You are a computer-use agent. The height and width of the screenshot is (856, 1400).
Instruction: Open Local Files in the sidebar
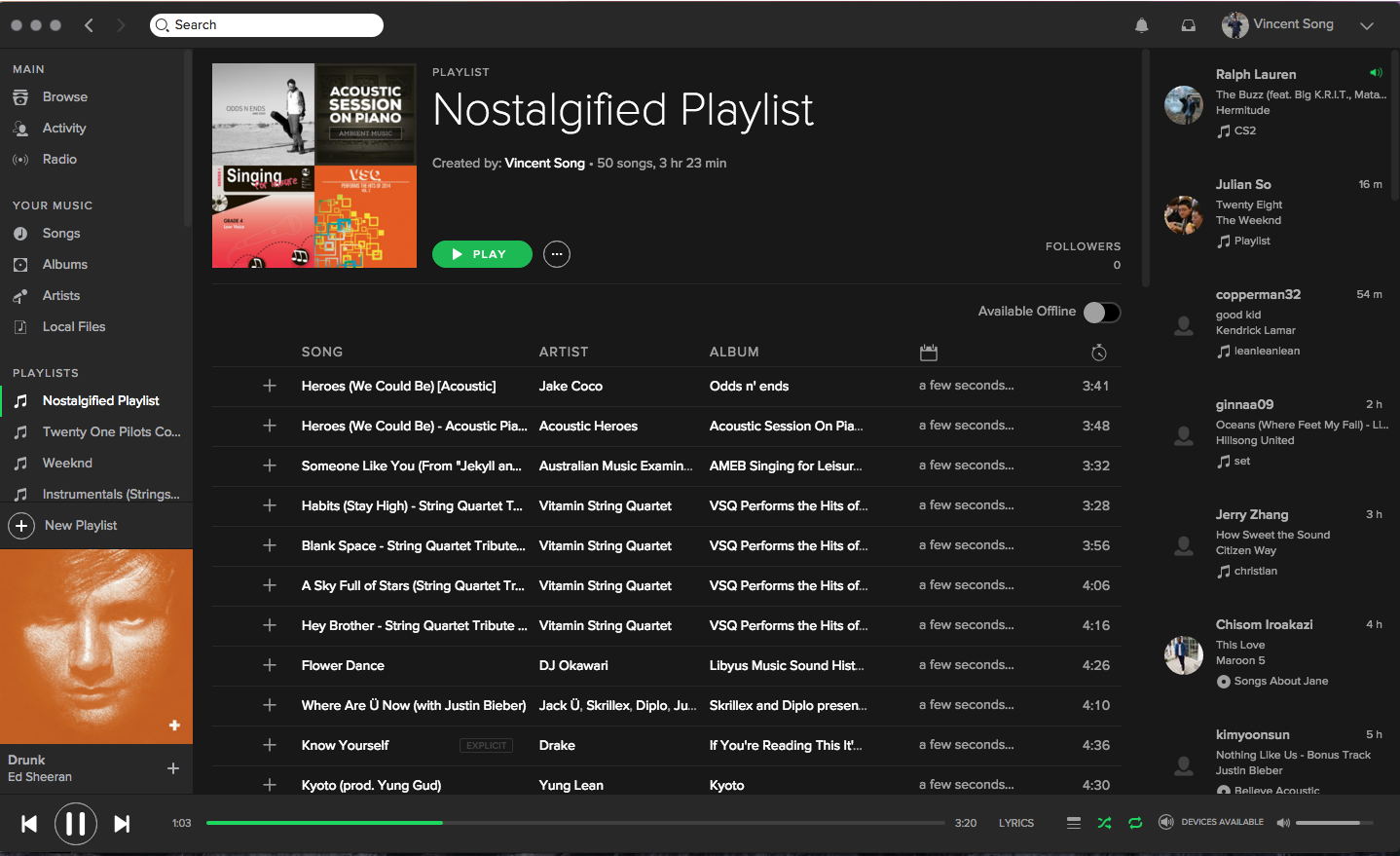coord(74,327)
